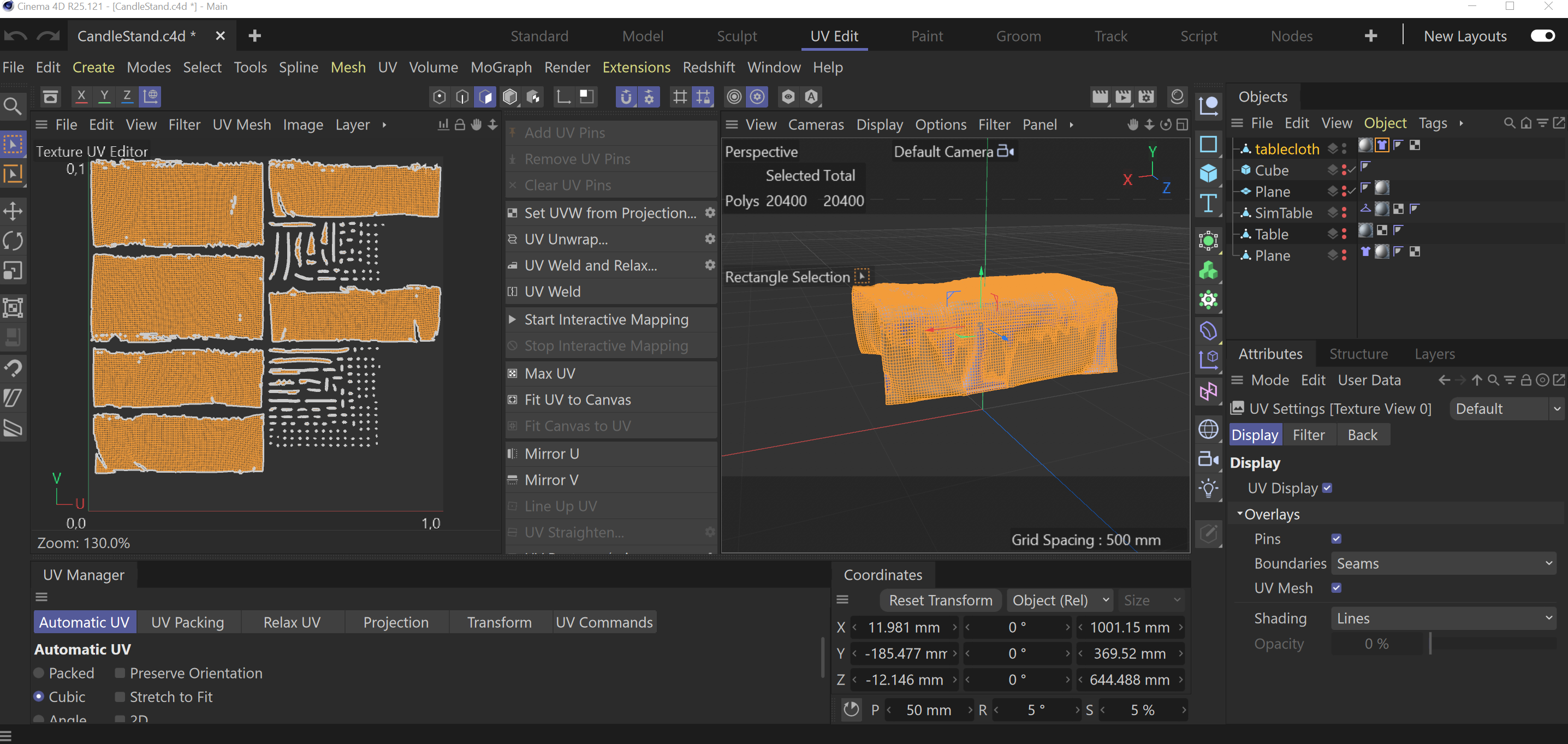Select the Move tool in left toolbar

click(14, 212)
